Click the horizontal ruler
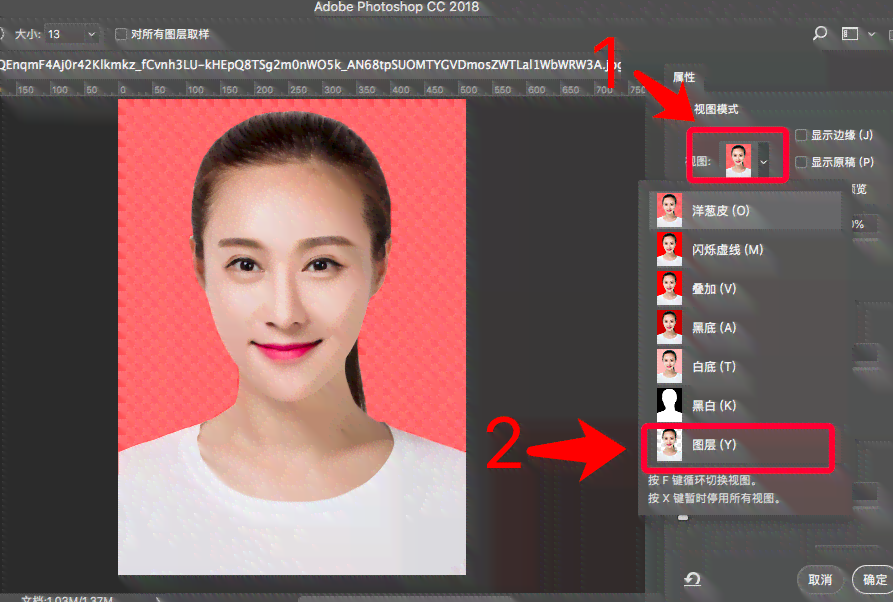This screenshot has width=893, height=602. (322, 90)
